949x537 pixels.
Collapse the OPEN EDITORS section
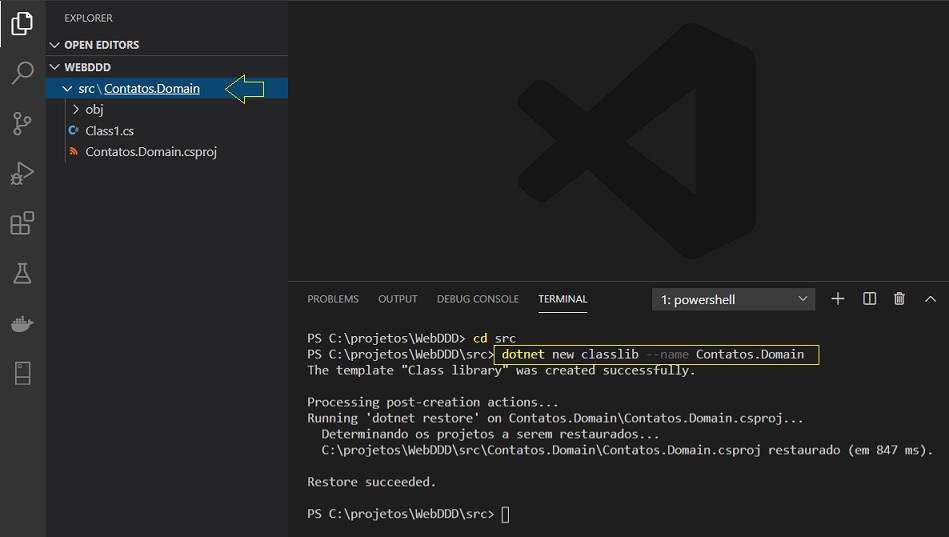point(54,45)
